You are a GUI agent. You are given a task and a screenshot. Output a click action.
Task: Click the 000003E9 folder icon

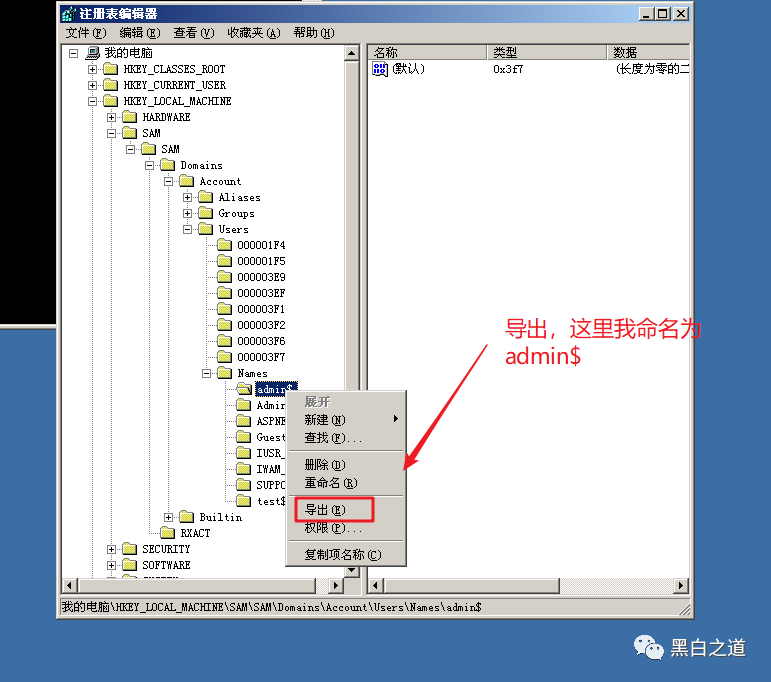tap(225, 277)
